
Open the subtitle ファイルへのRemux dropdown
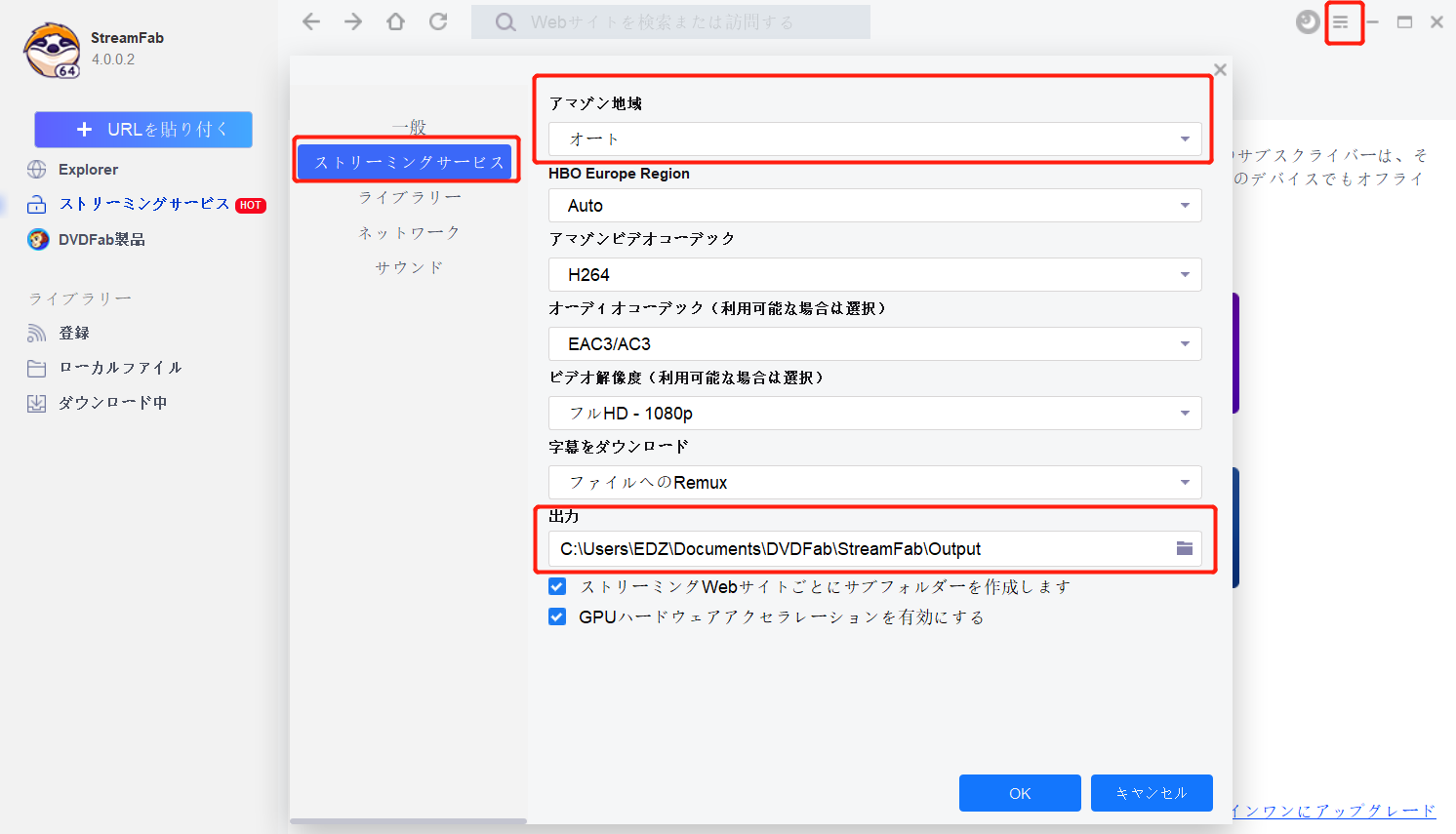click(x=874, y=482)
